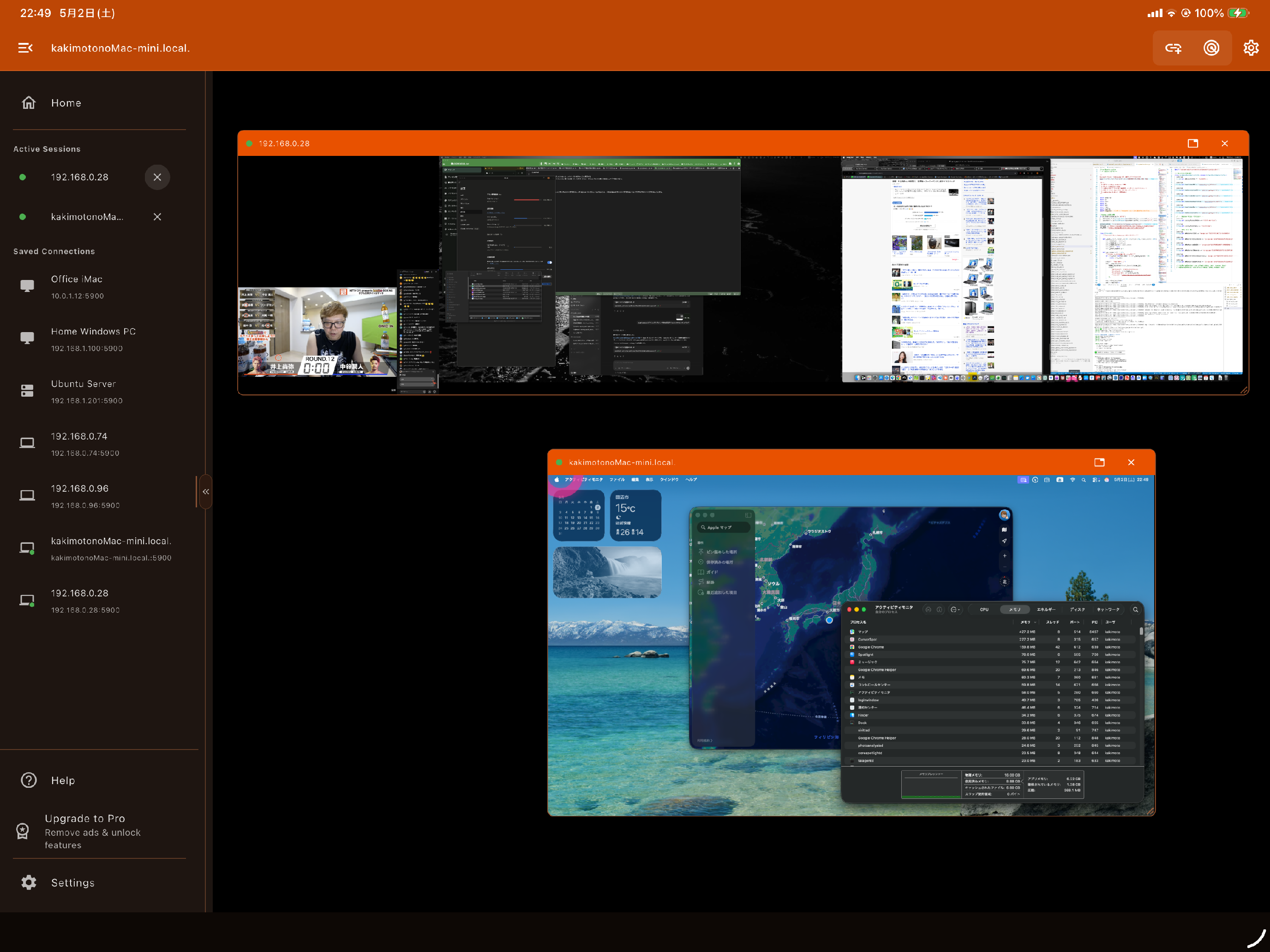This screenshot has height=952, width=1270.
Task: Click the target/at-sign icon in the top bar
Action: [1211, 48]
